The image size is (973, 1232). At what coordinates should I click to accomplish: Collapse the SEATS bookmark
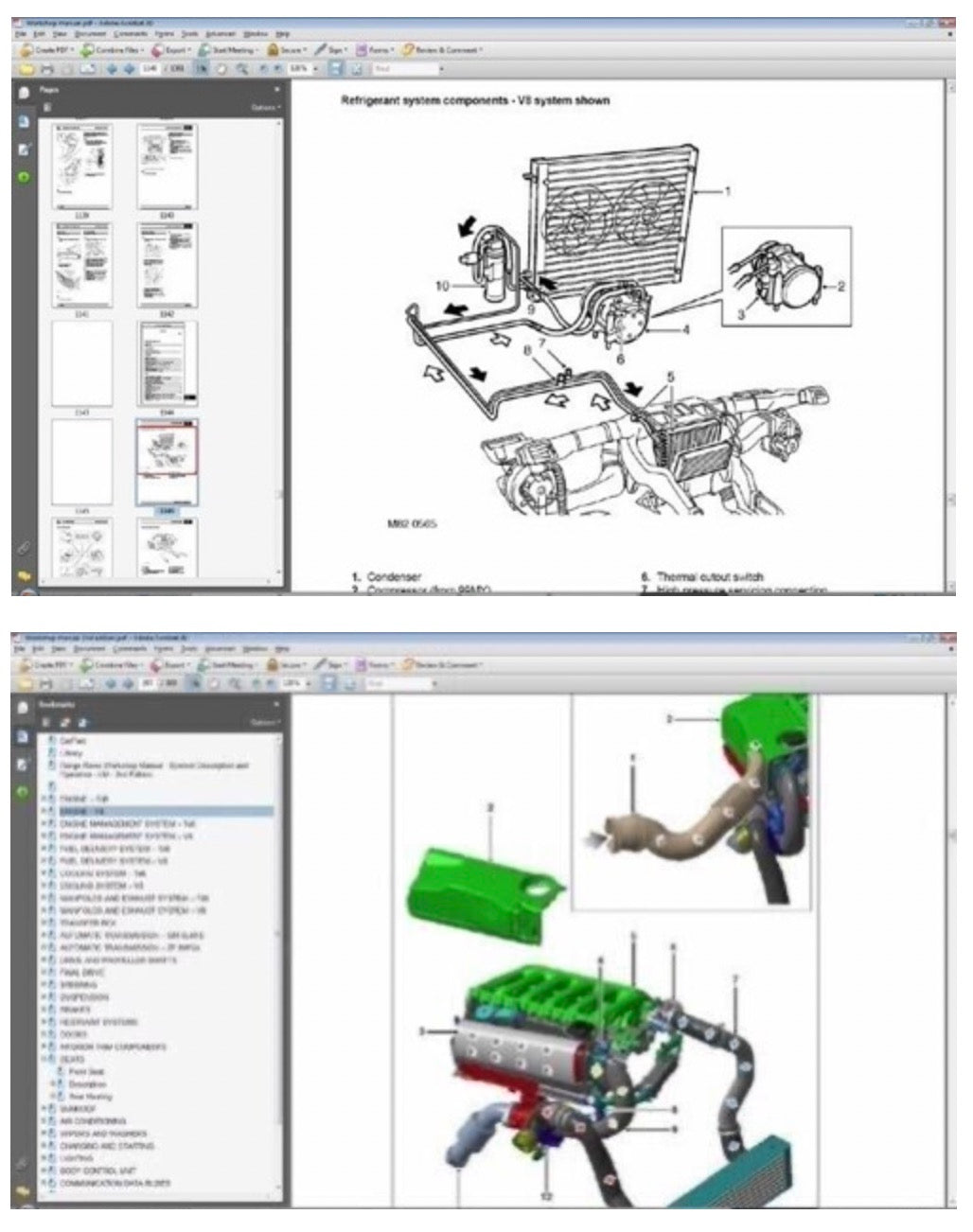[44, 1060]
